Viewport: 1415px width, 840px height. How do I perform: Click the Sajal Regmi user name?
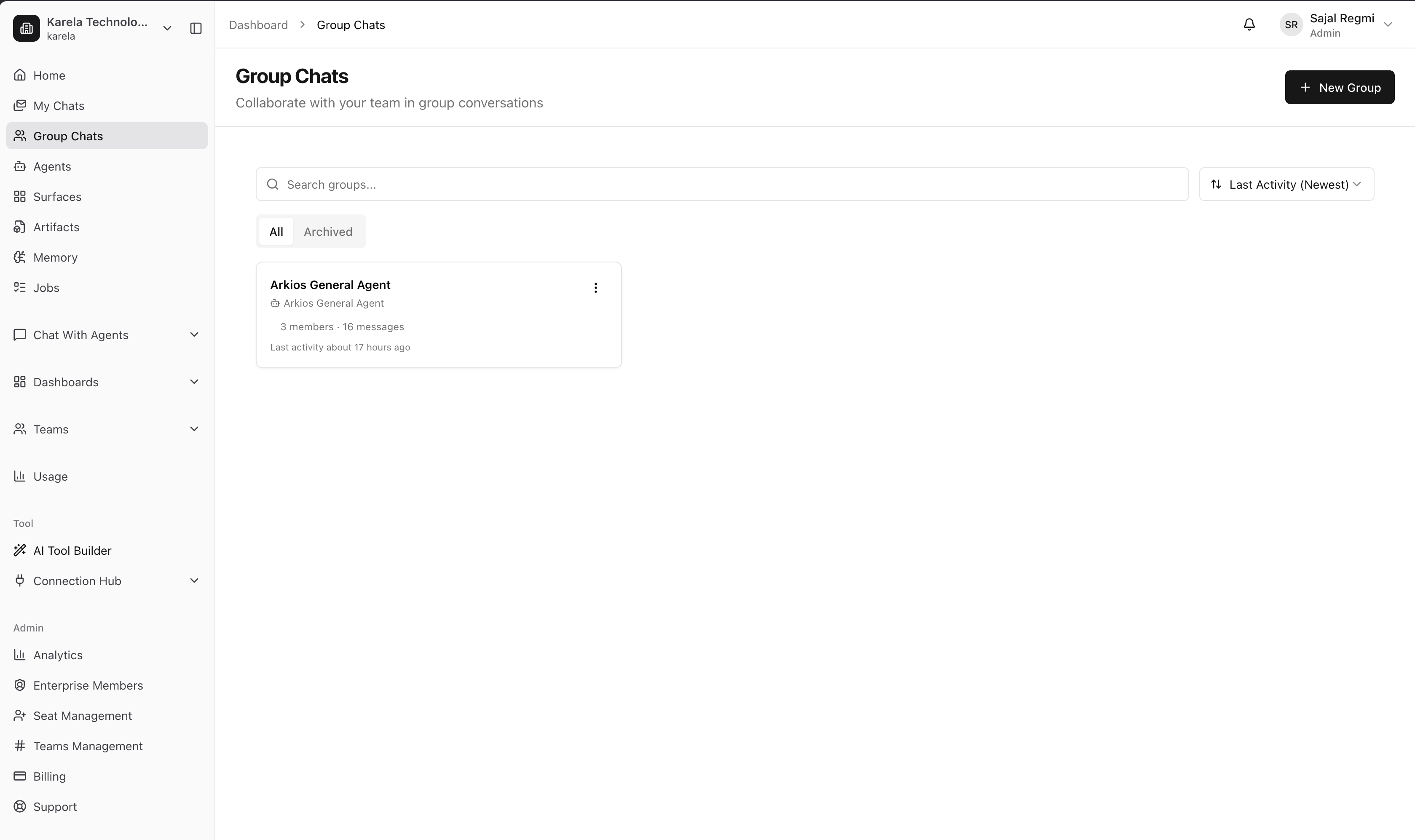1341,18
